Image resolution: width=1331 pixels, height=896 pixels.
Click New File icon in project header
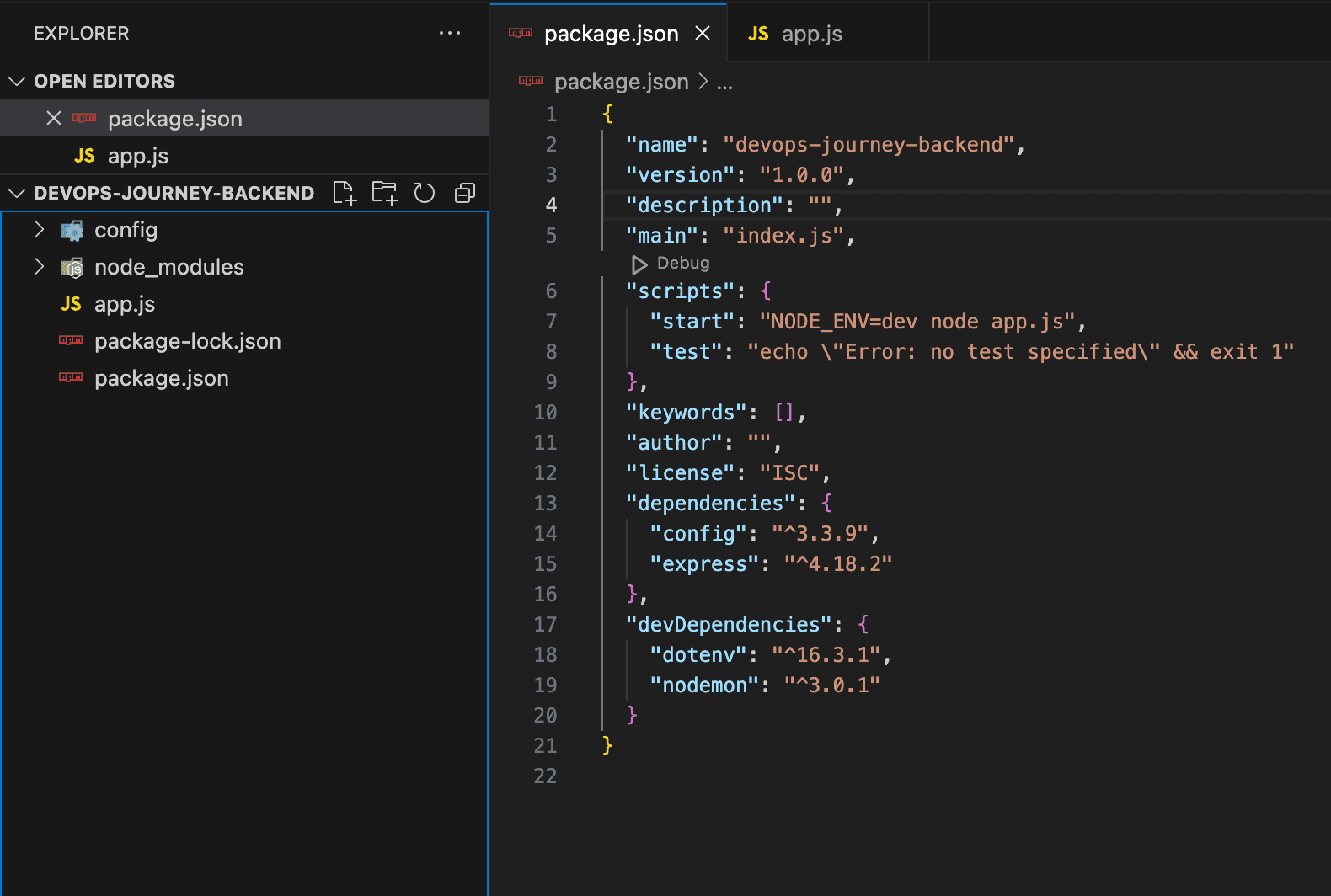coord(345,193)
